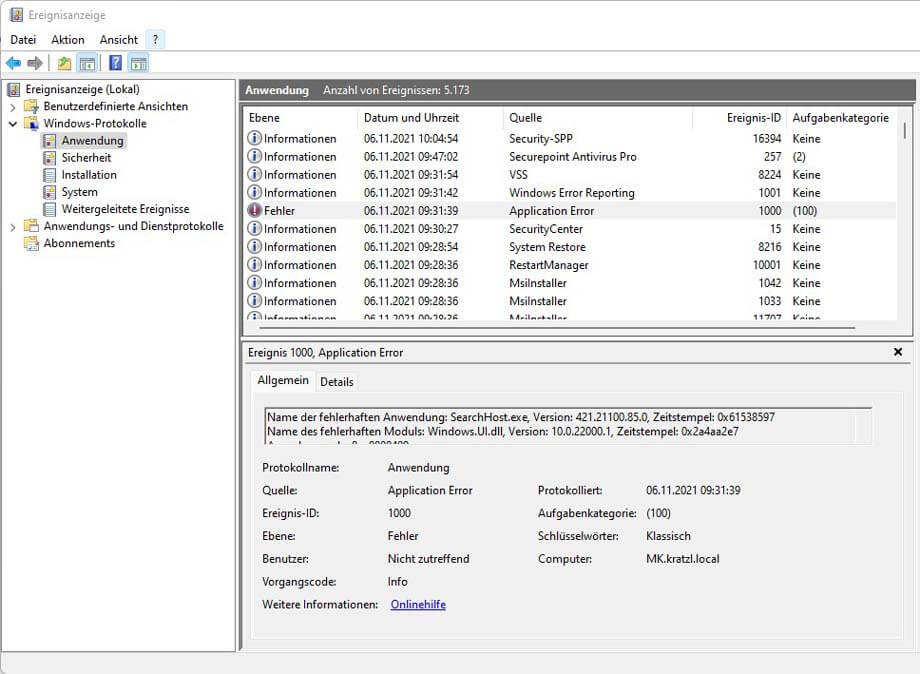This screenshot has height=674, width=920.
Task: Click the Abonnements icon
Action: (31, 243)
